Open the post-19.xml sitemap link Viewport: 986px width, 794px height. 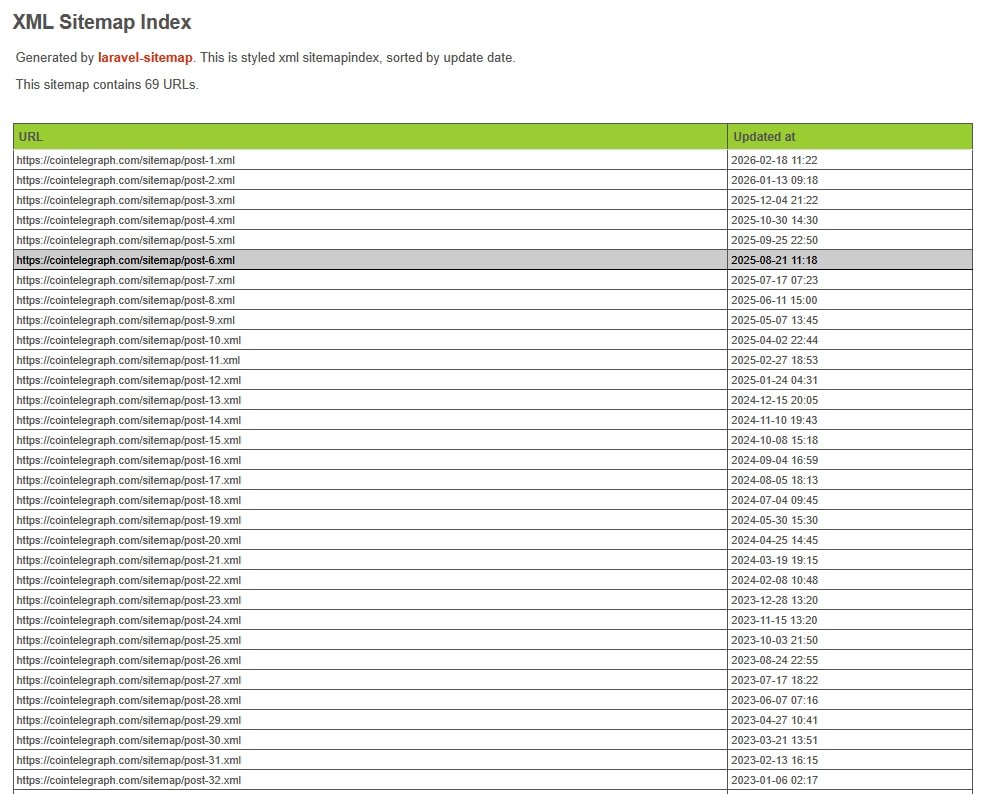click(x=129, y=520)
